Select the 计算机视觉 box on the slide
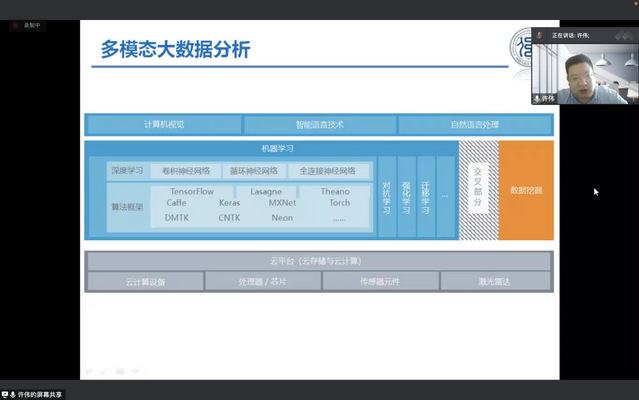This screenshot has width=639, height=400. (x=163, y=125)
